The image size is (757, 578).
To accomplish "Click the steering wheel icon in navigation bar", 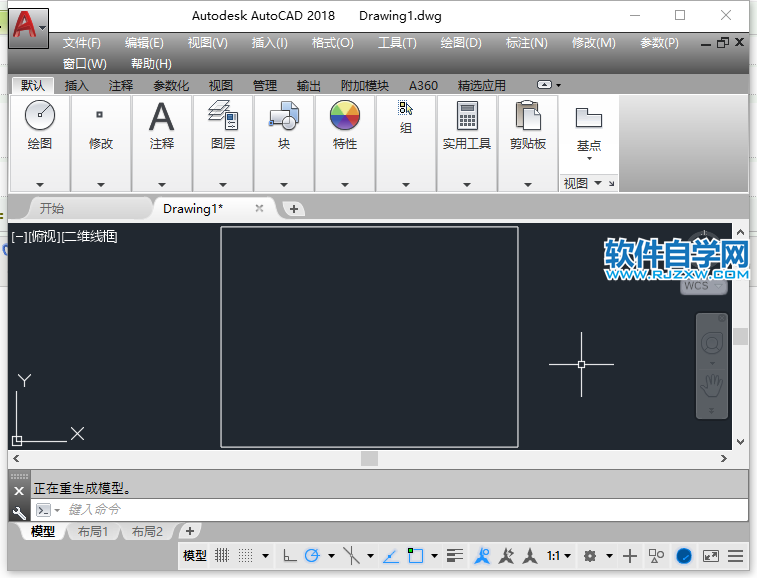I will 712,344.
